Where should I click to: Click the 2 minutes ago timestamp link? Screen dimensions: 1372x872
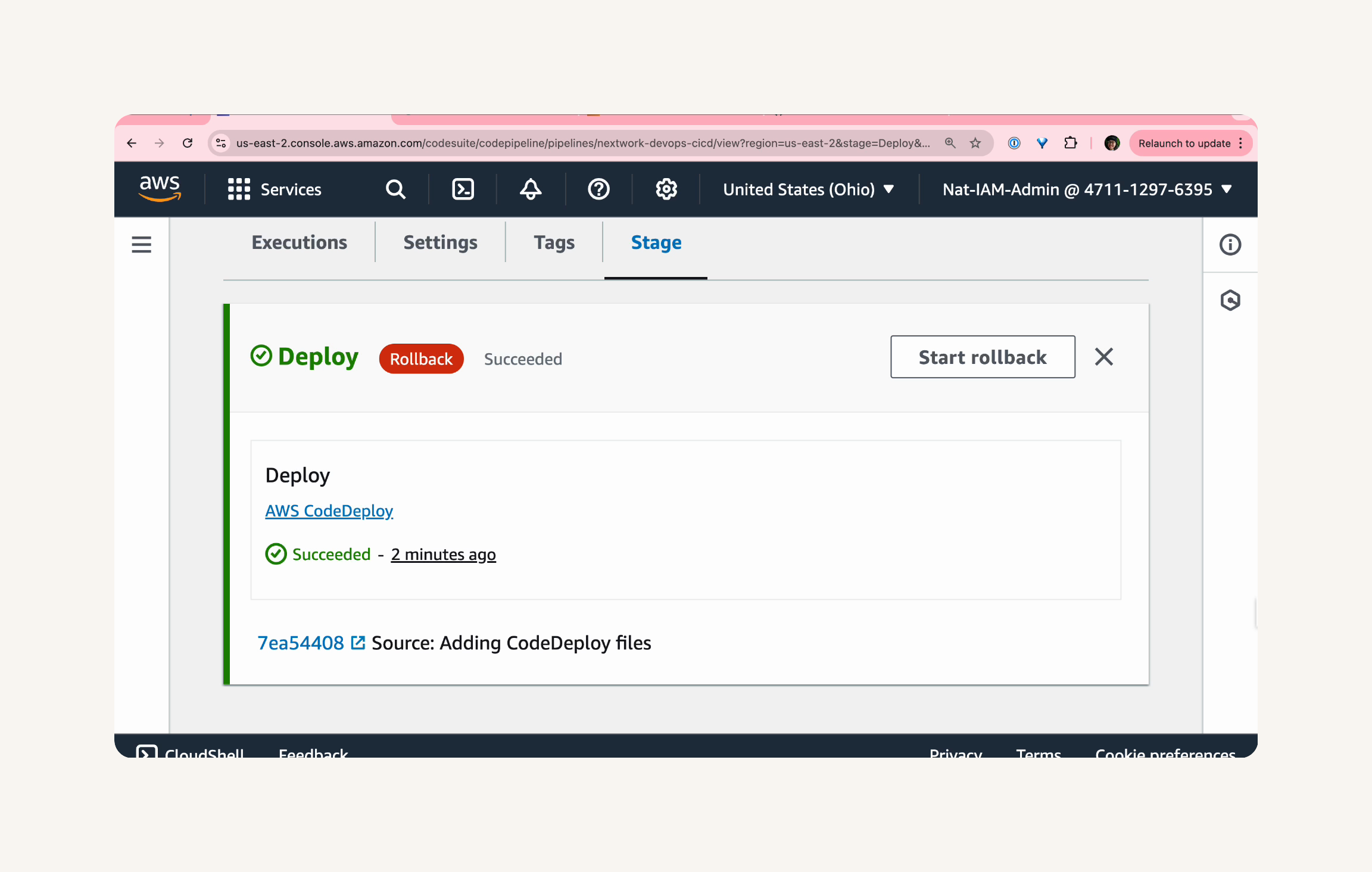click(x=443, y=554)
